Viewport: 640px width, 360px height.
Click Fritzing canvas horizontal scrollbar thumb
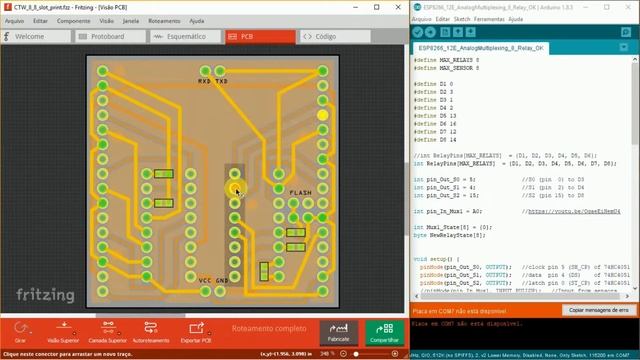click(140, 315)
